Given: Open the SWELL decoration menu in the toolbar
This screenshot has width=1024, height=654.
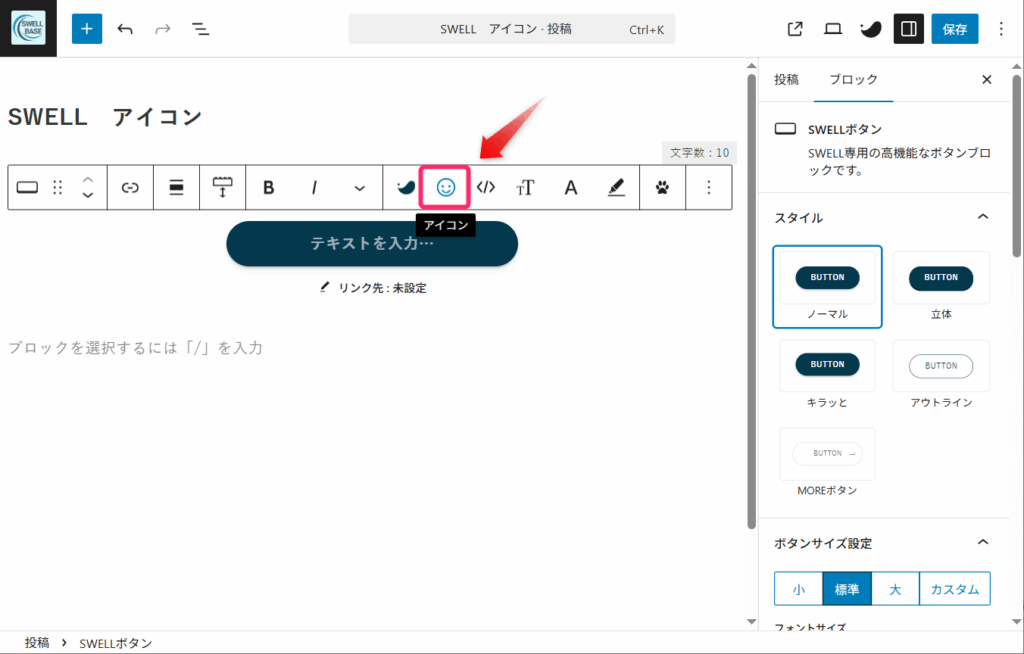Looking at the screenshot, I should point(406,188).
